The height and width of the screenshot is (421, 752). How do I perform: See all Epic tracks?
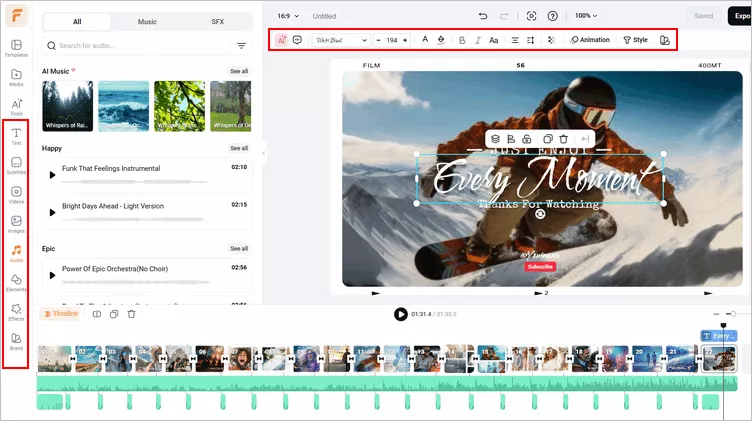239,248
